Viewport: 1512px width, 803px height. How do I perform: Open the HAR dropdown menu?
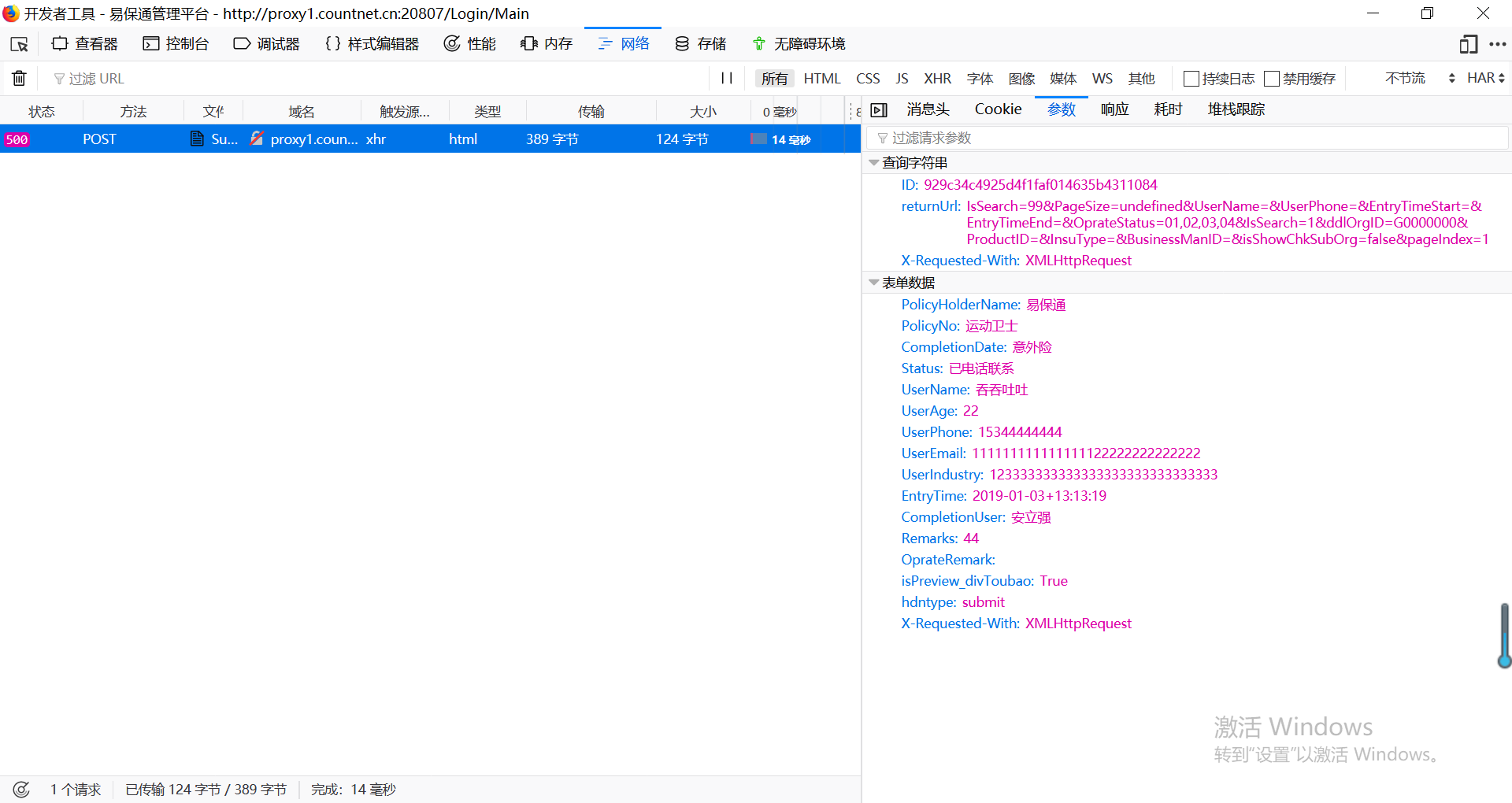coord(1485,78)
